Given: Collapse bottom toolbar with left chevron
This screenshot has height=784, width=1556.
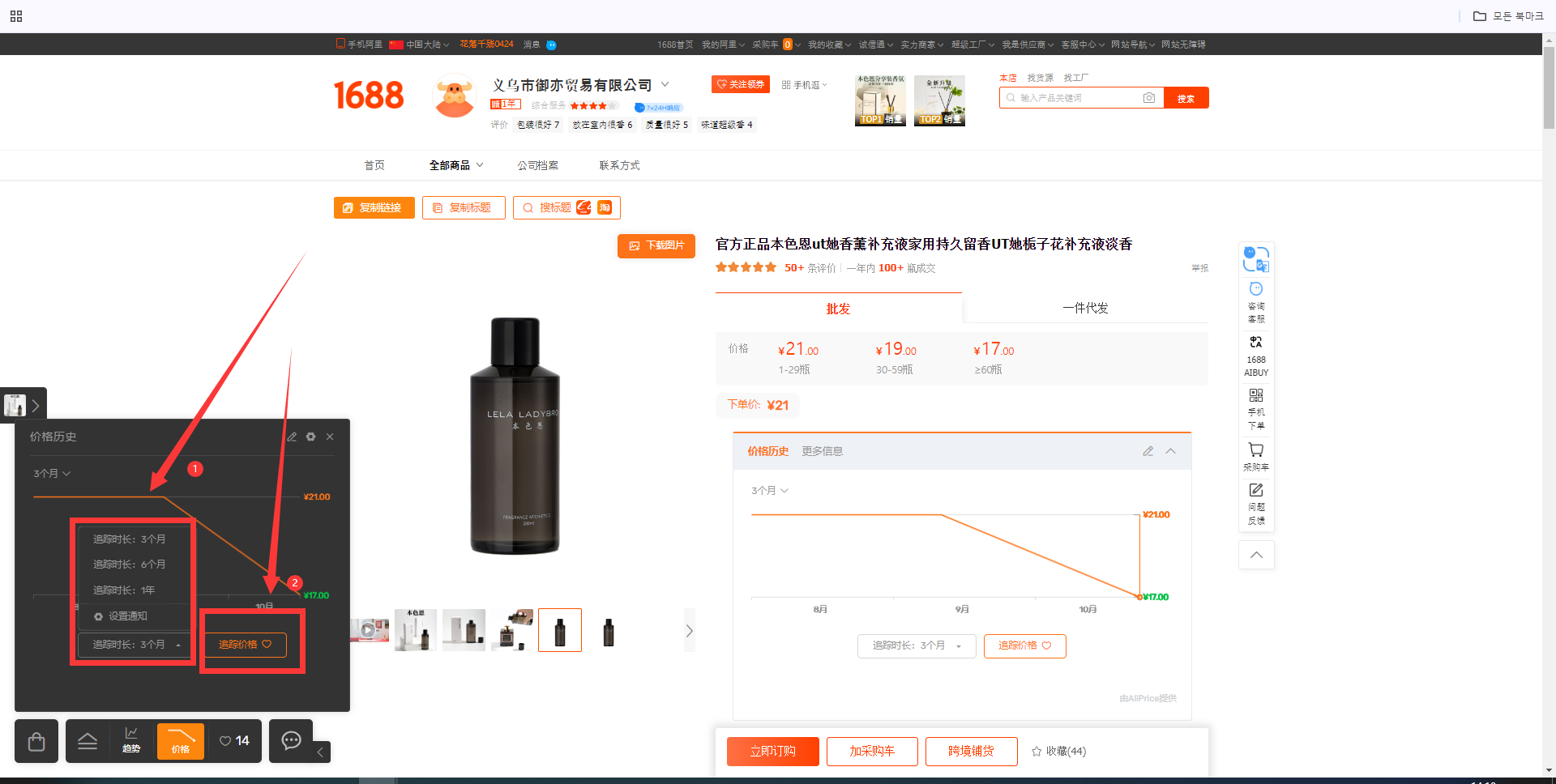Looking at the screenshot, I should [x=321, y=752].
